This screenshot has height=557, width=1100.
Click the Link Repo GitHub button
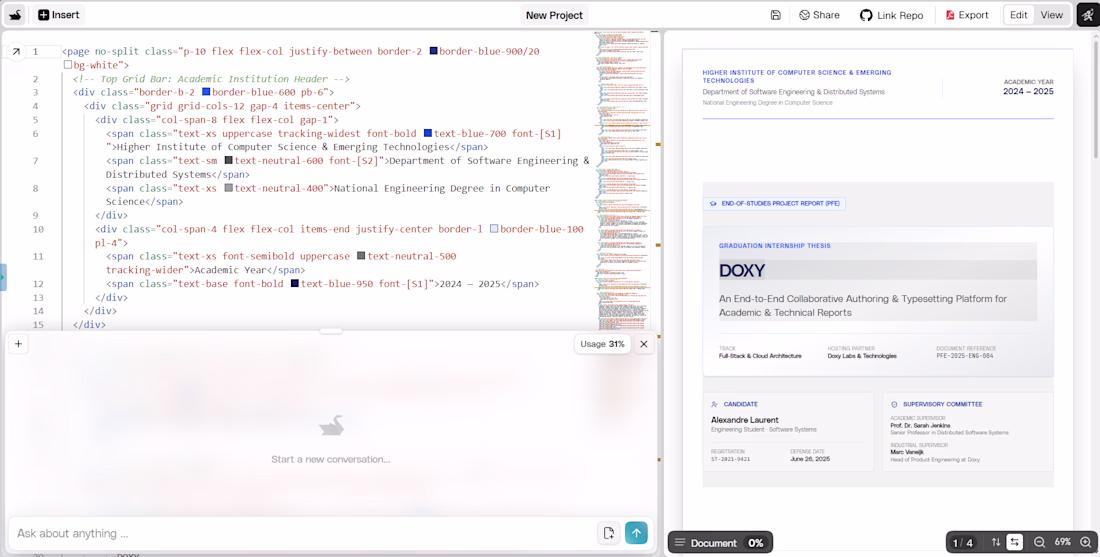coord(892,15)
